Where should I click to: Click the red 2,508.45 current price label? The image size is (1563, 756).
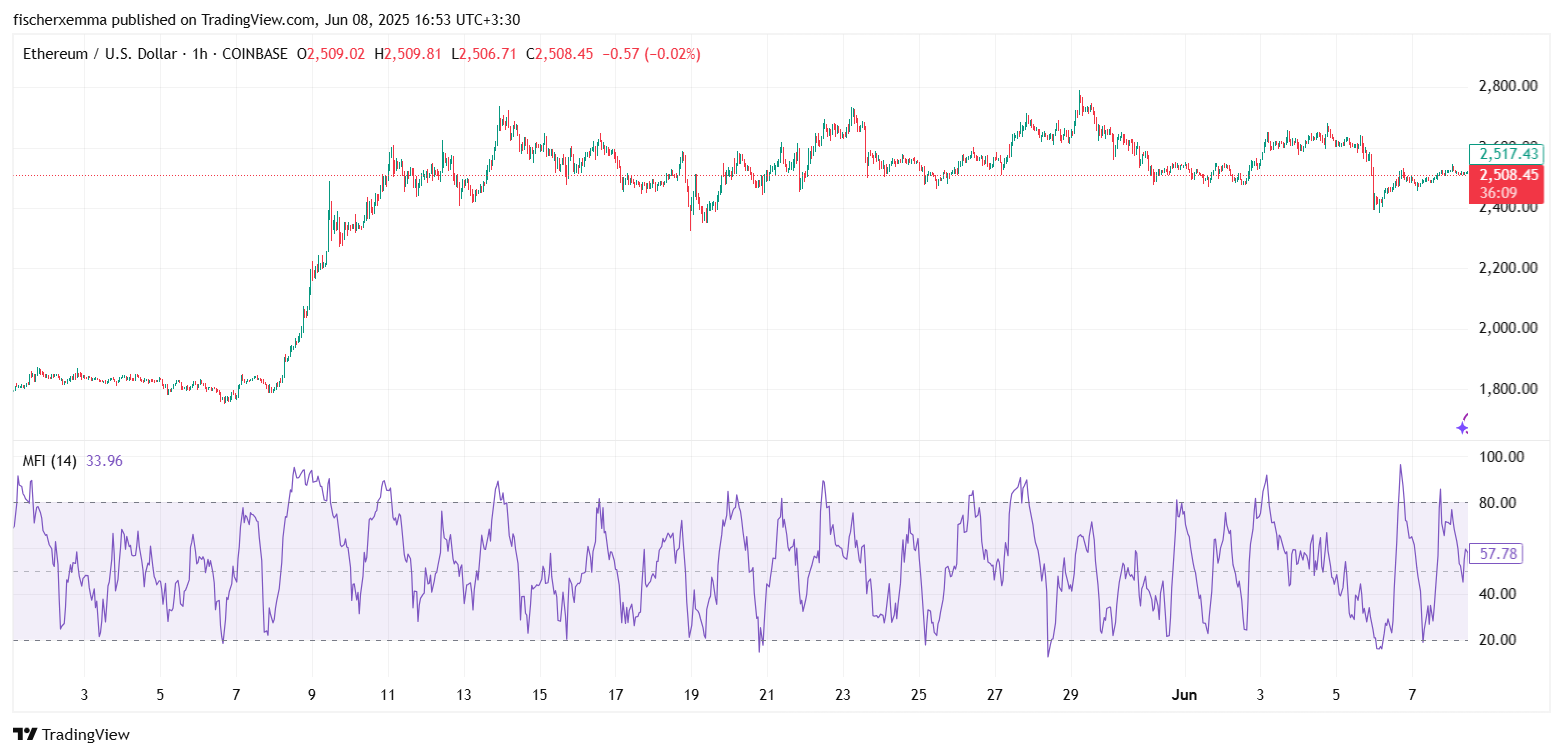[x=1506, y=174]
